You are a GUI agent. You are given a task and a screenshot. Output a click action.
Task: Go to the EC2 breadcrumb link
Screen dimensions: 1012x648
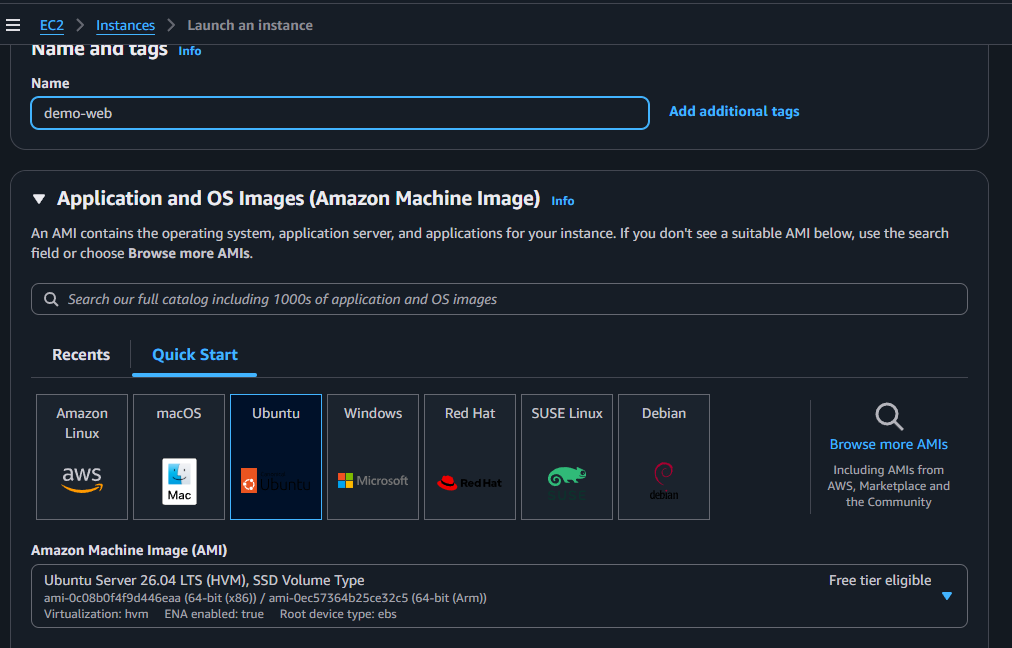point(52,25)
